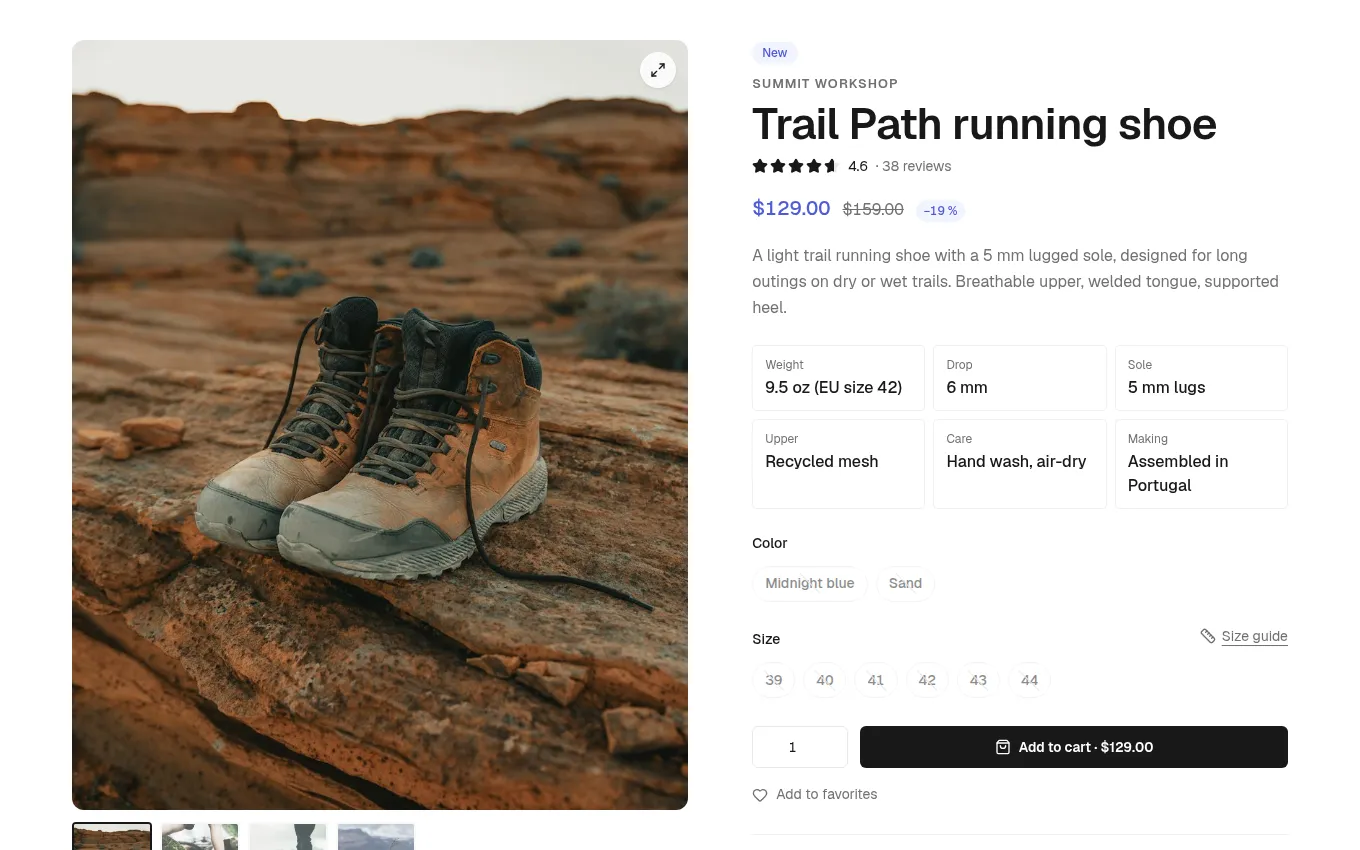Viewport: 1360px width, 850px height.
Task: Choose size 40
Action: [x=825, y=680]
